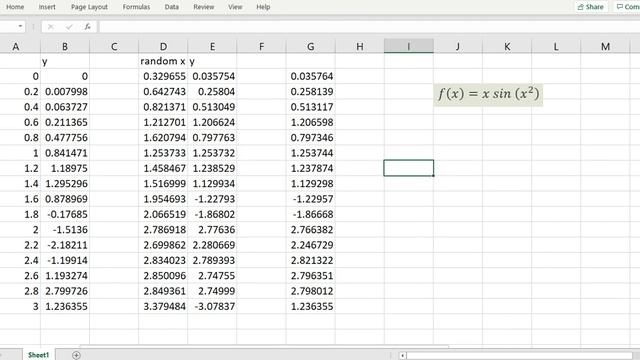Image resolution: width=640 pixels, height=360 pixels.
Task: Select the 'y' header in column B
Action: pyautogui.click(x=65, y=61)
